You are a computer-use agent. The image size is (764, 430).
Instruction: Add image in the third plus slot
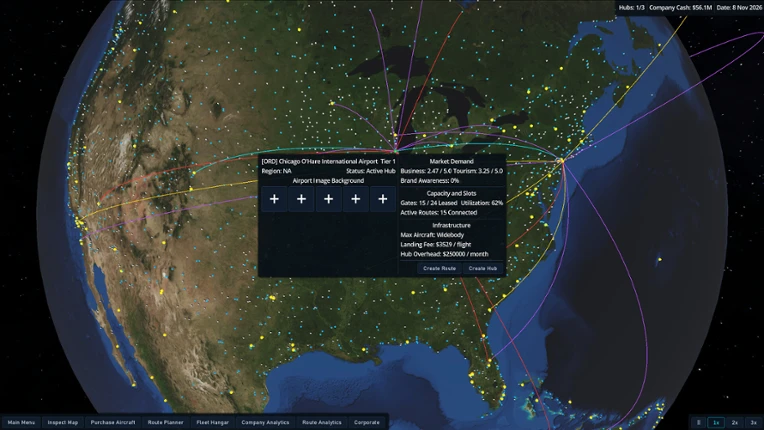click(328, 199)
